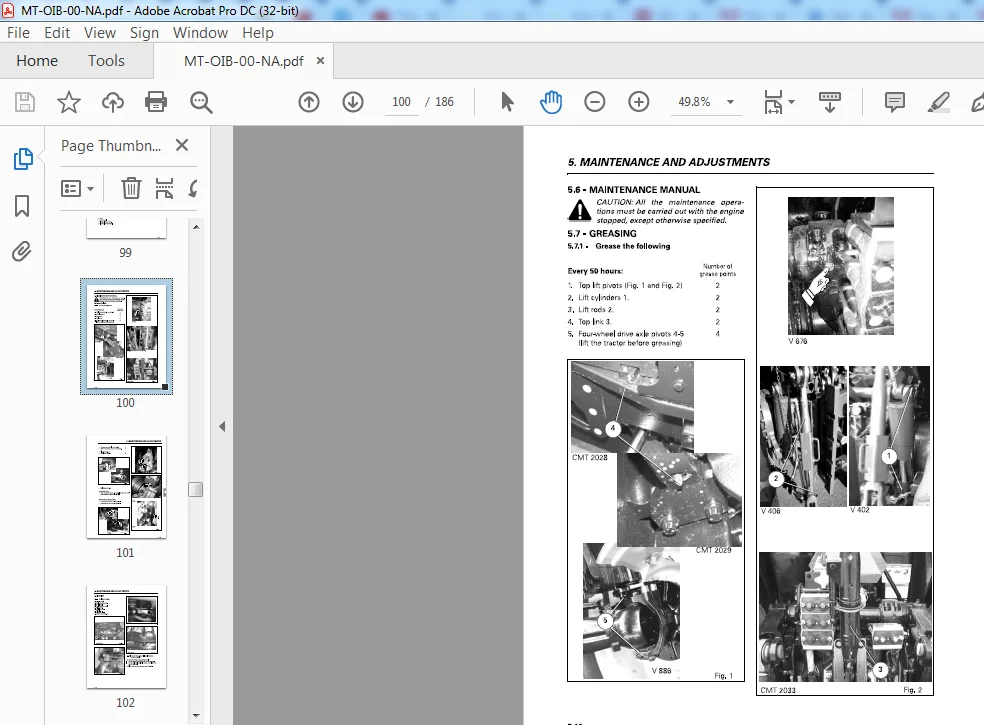Click the page number input field
Viewport: 984px width, 725px height.
coord(401,102)
